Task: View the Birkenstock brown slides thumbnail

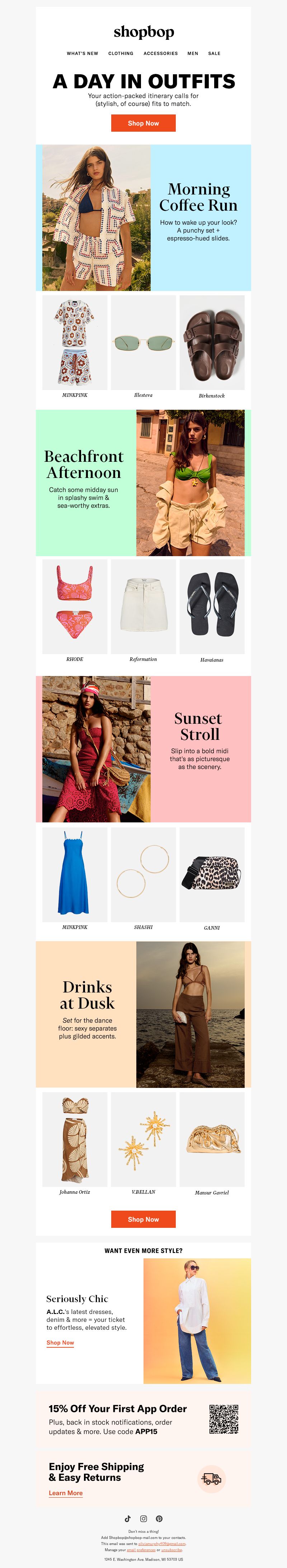Action: click(x=212, y=343)
